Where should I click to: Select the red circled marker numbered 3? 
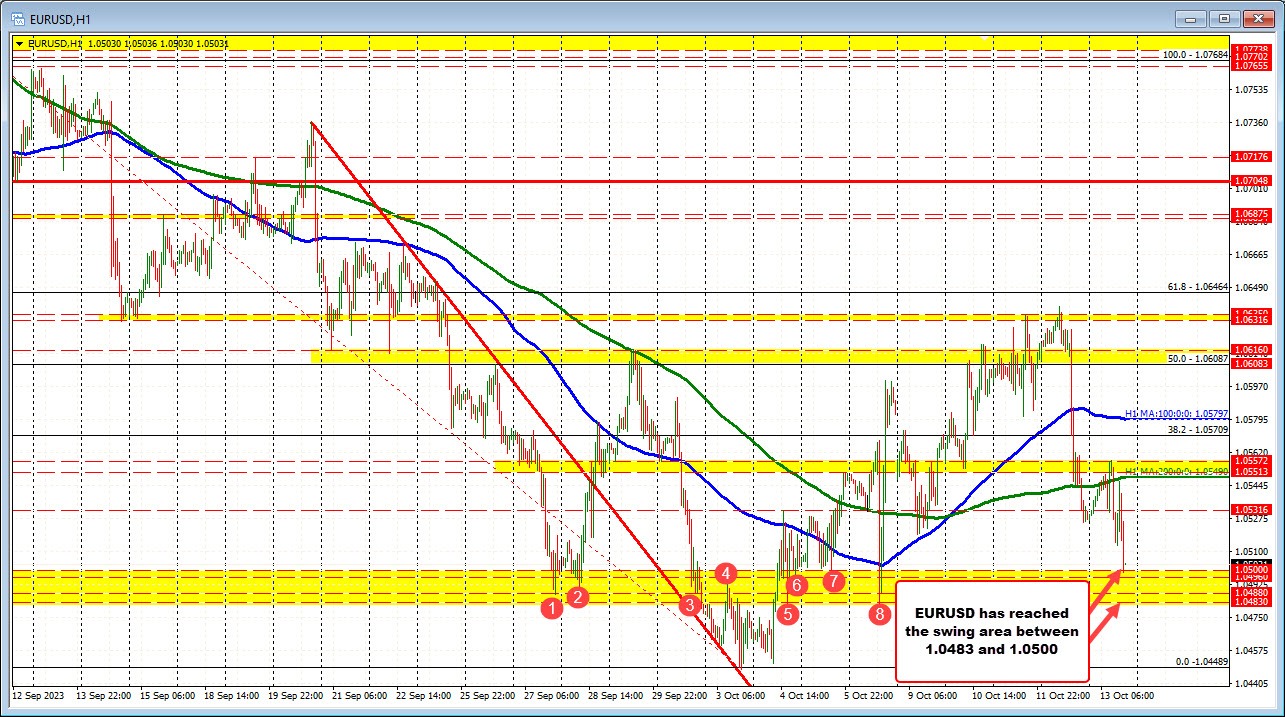tap(688, 605)
